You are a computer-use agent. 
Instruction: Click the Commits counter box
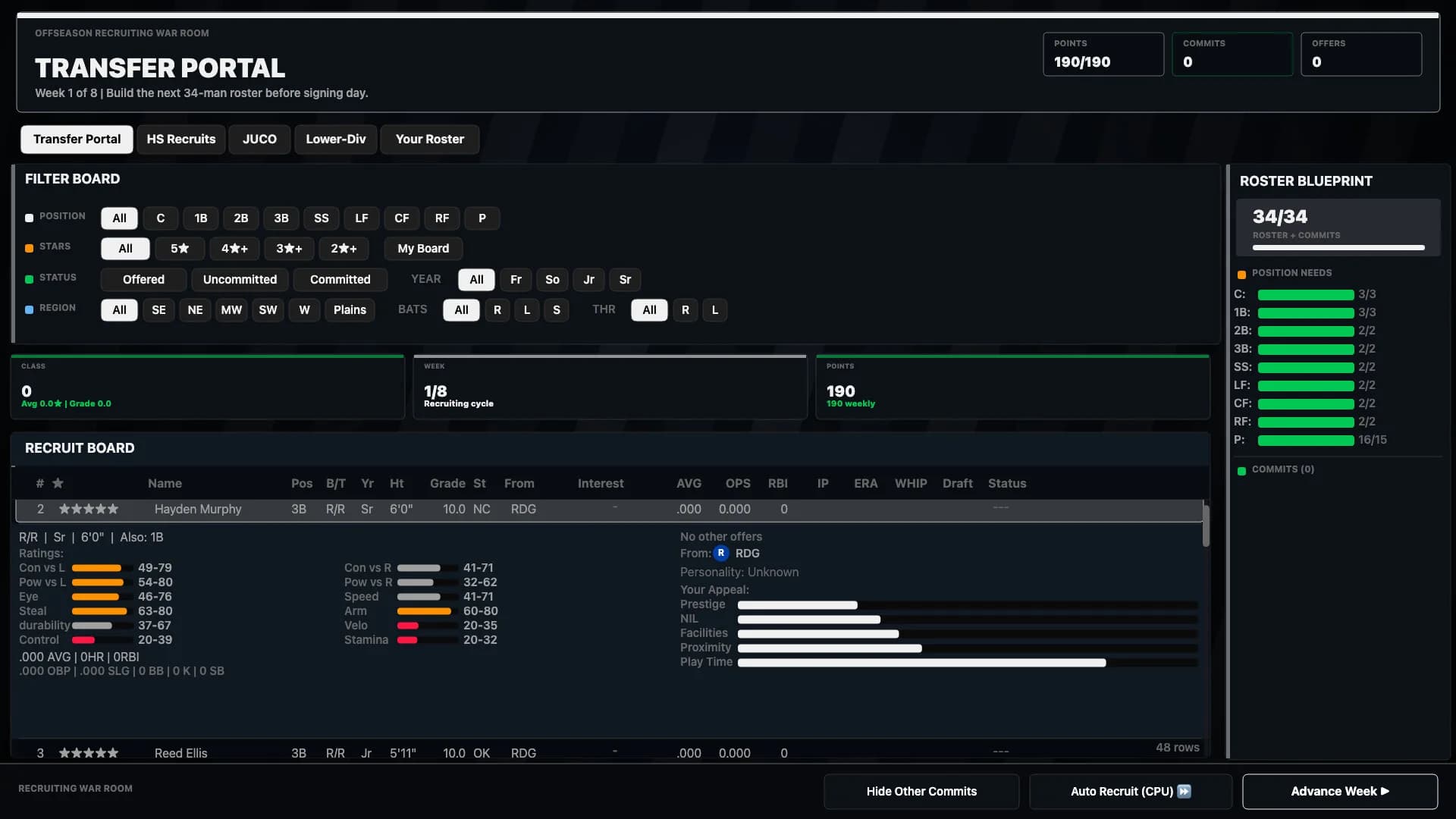point(1232,54)
